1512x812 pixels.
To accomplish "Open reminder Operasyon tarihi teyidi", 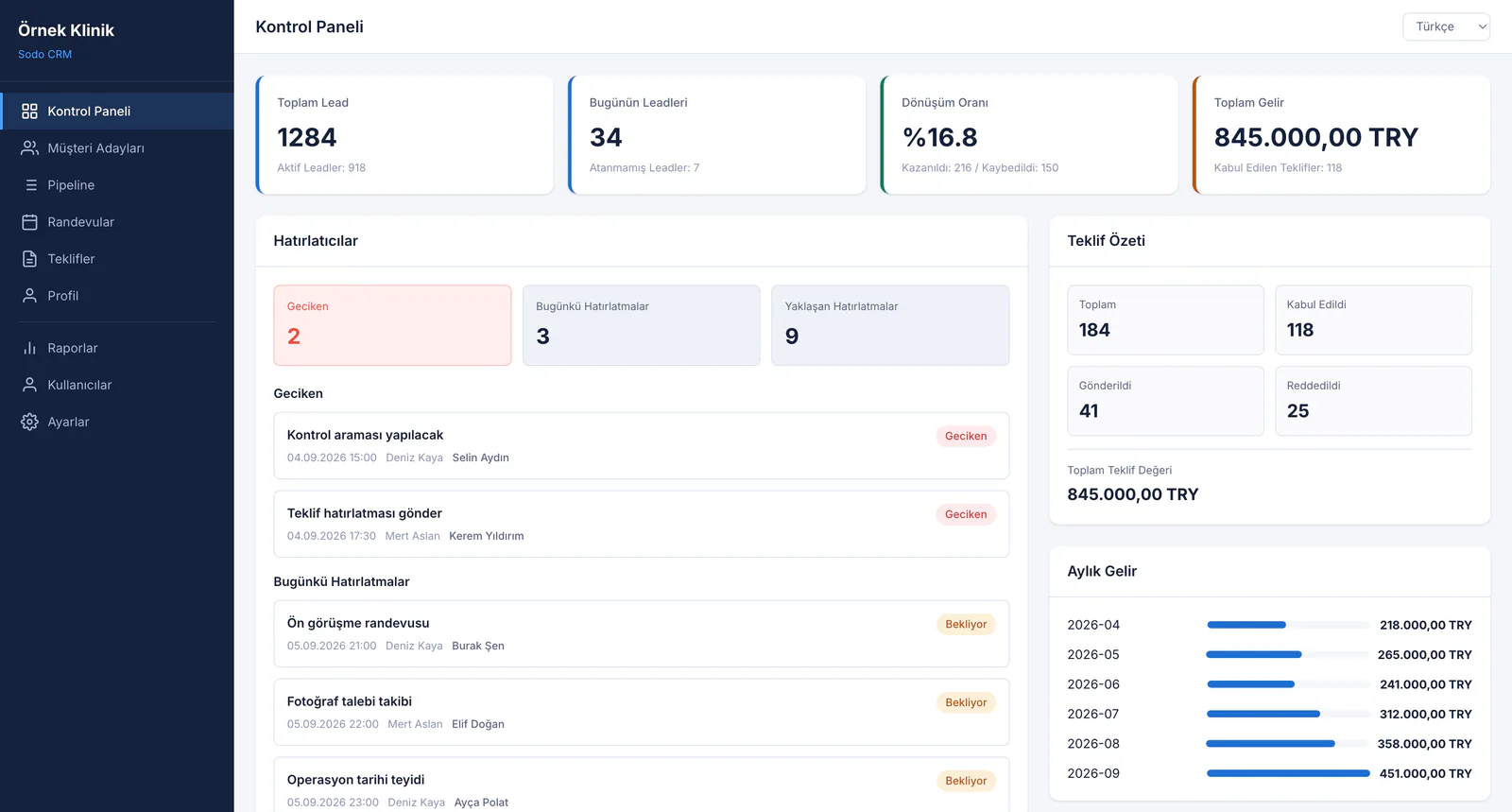I will (x=642, y=786).
